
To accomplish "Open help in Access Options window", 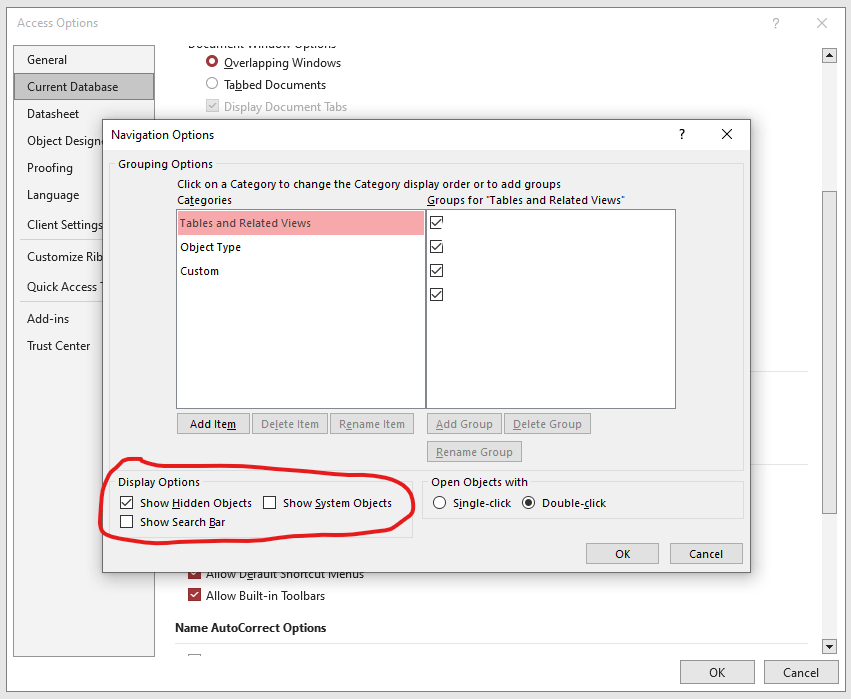I will point(776,23).
